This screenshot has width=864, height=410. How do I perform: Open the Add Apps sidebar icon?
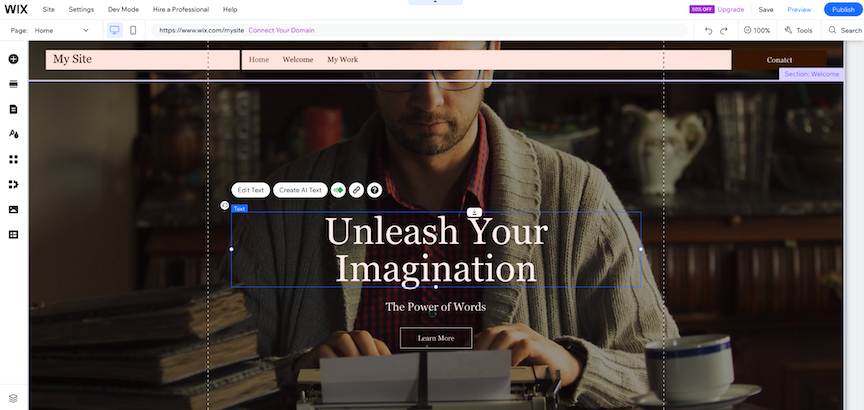13,159
